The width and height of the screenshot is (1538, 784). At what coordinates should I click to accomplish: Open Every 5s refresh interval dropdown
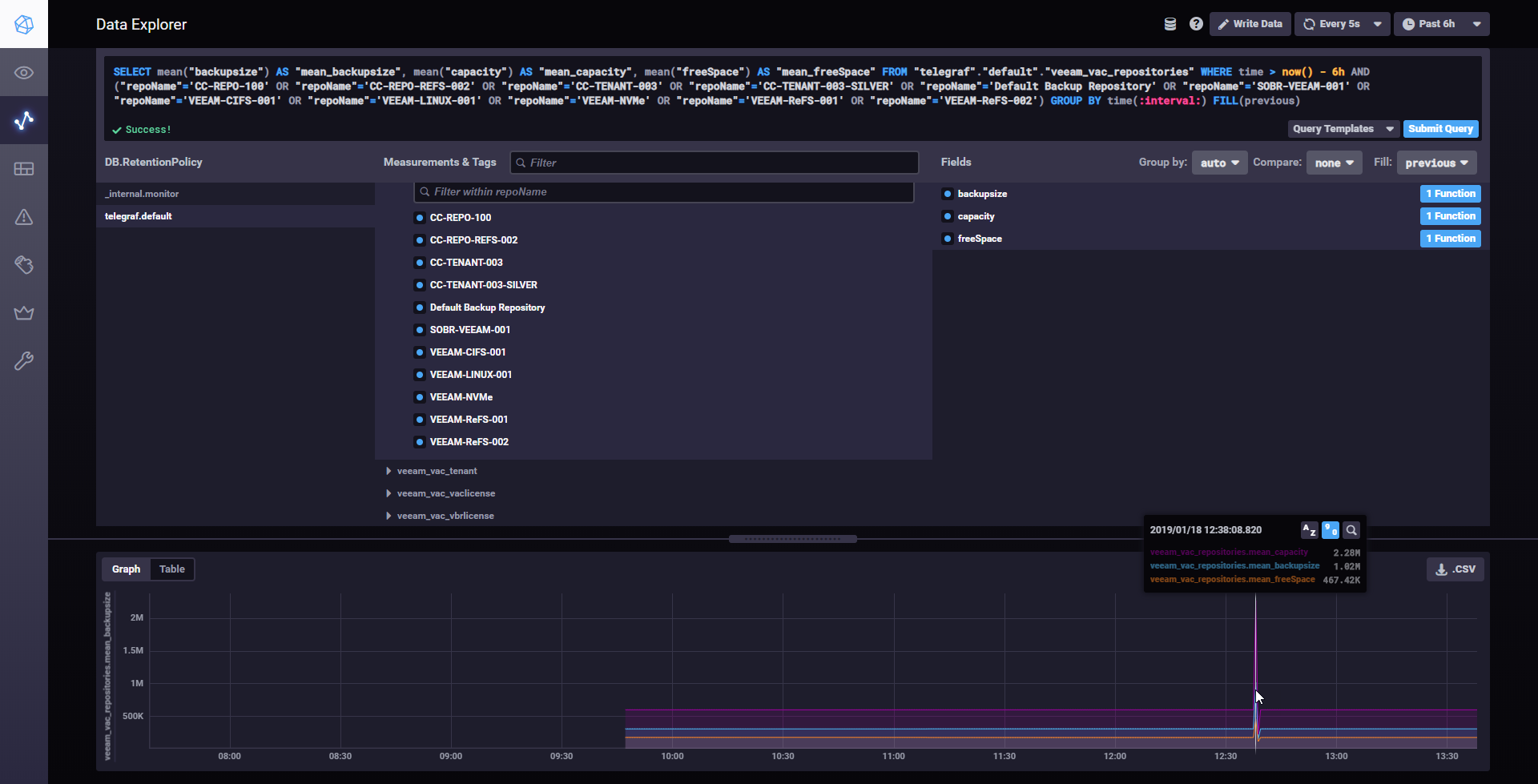pyautogui.click(x=1342, y=24)
